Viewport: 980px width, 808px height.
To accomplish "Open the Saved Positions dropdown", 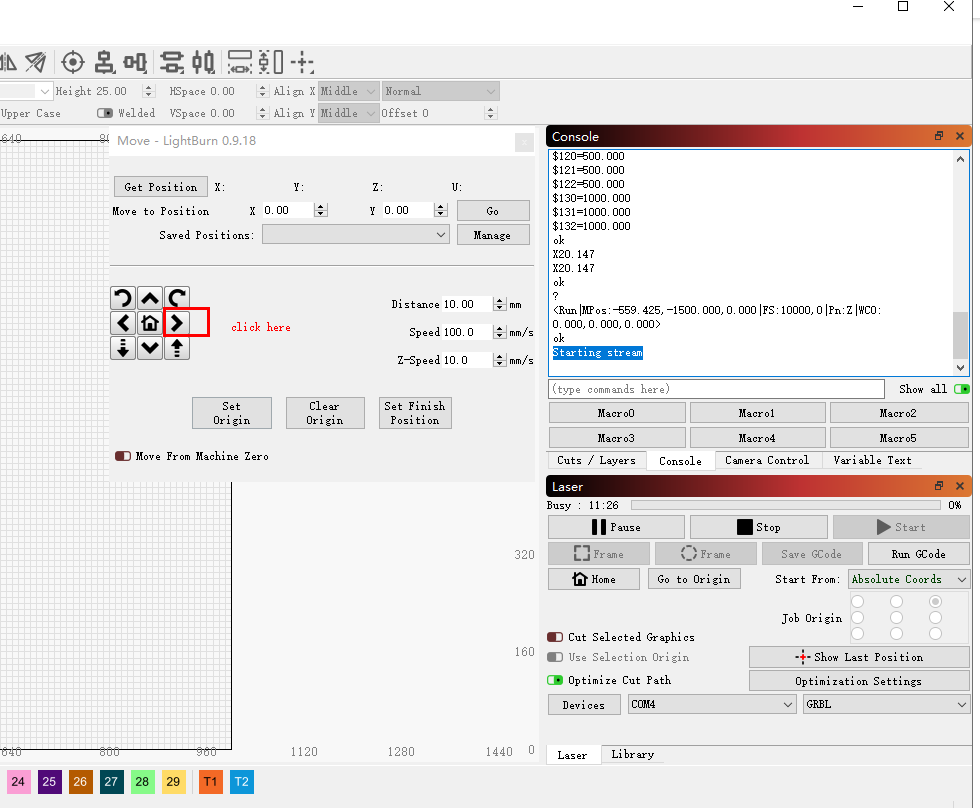I will [x=355, y=235].
